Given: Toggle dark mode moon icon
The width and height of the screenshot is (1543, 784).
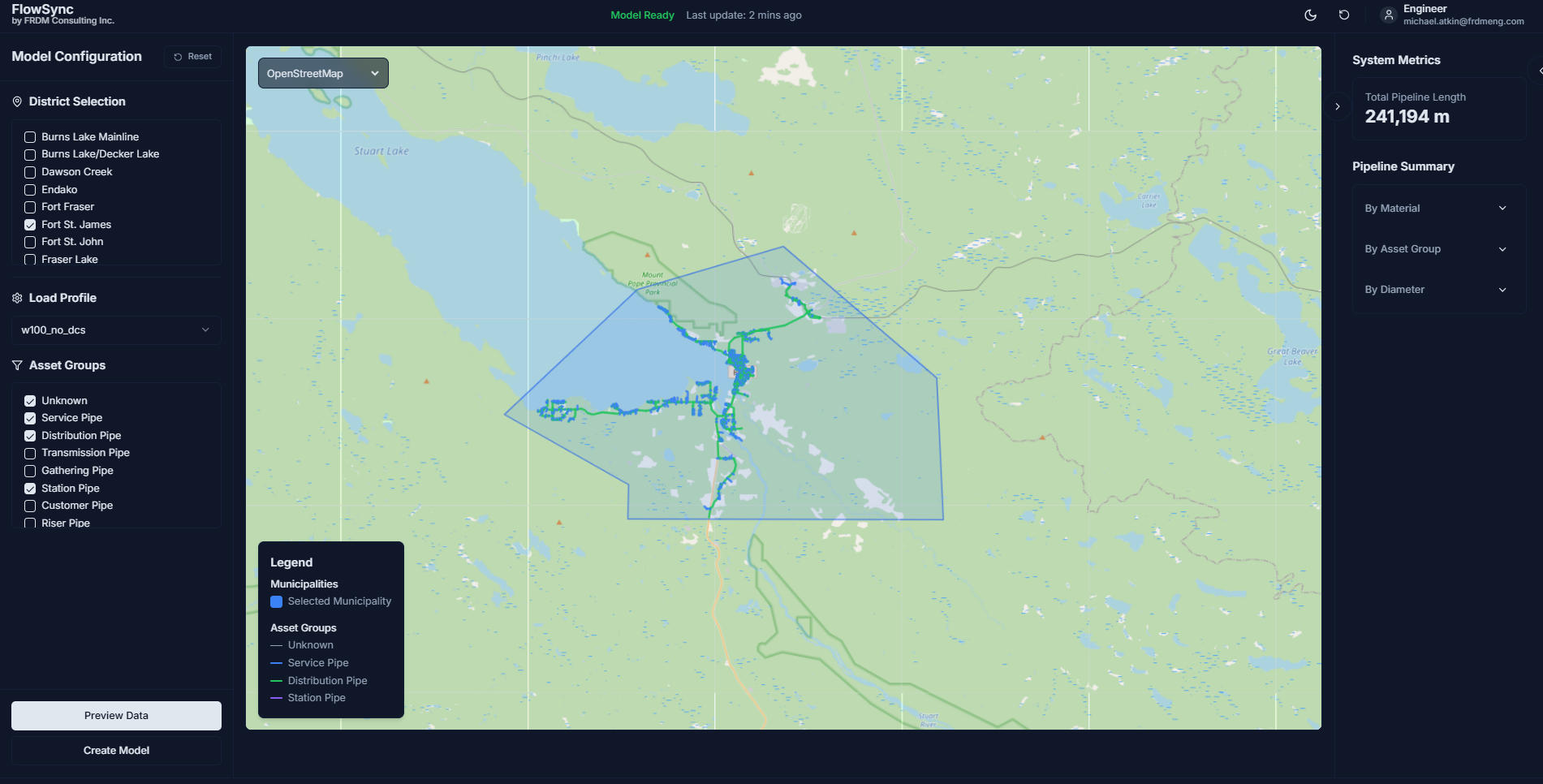Looking at the screenshot, I should coord(1310,15).
